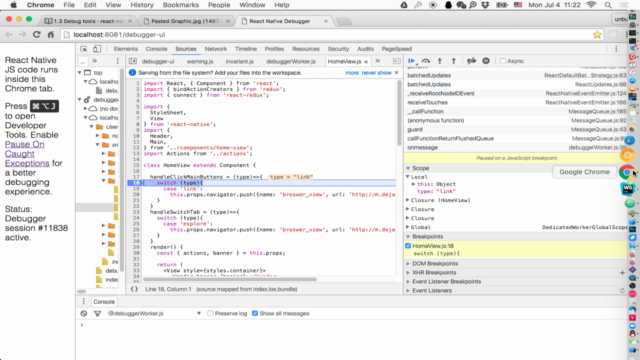Clear console log icon
Viewport: 640px width, 360px height.
[84, 313]
